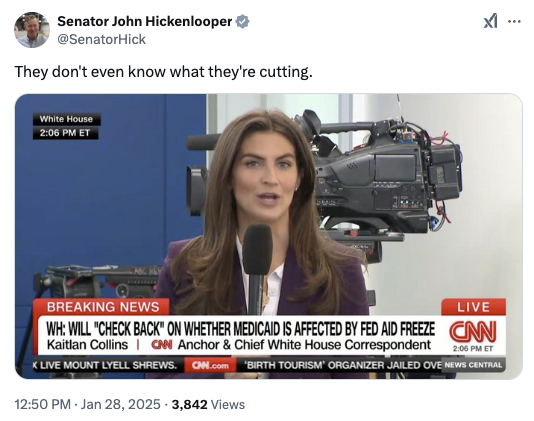Click the tweet text about cutting

coord(163,72)
